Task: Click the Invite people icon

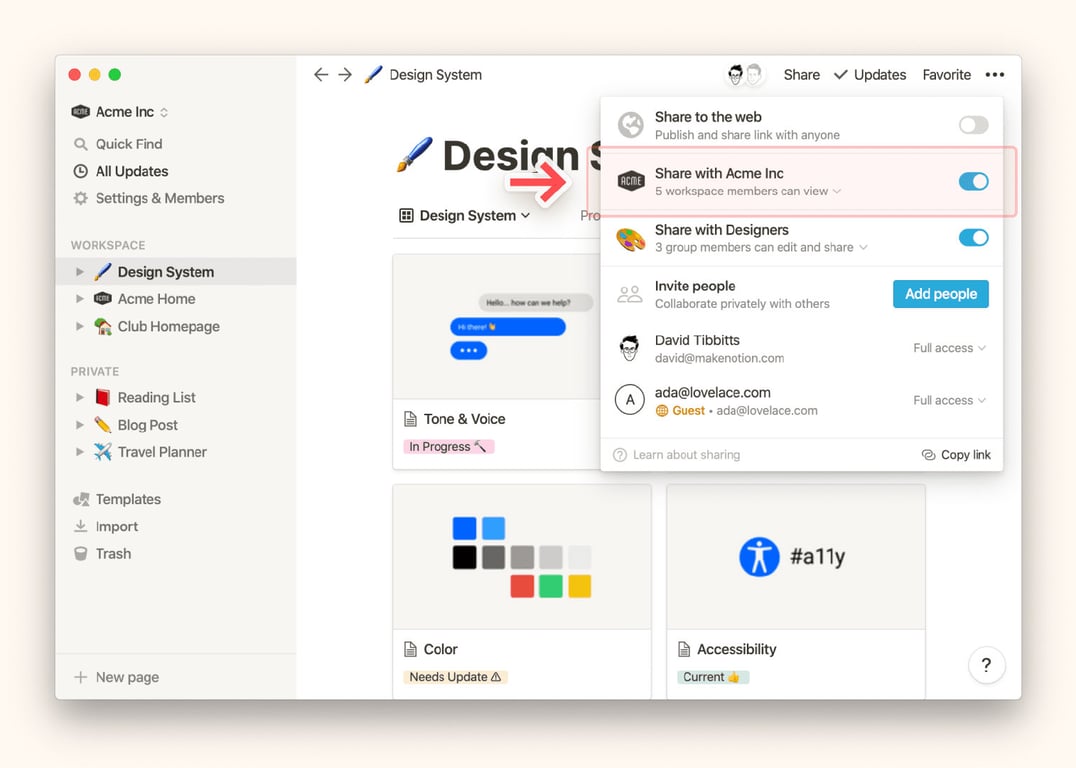Action: tap(629, 294)
